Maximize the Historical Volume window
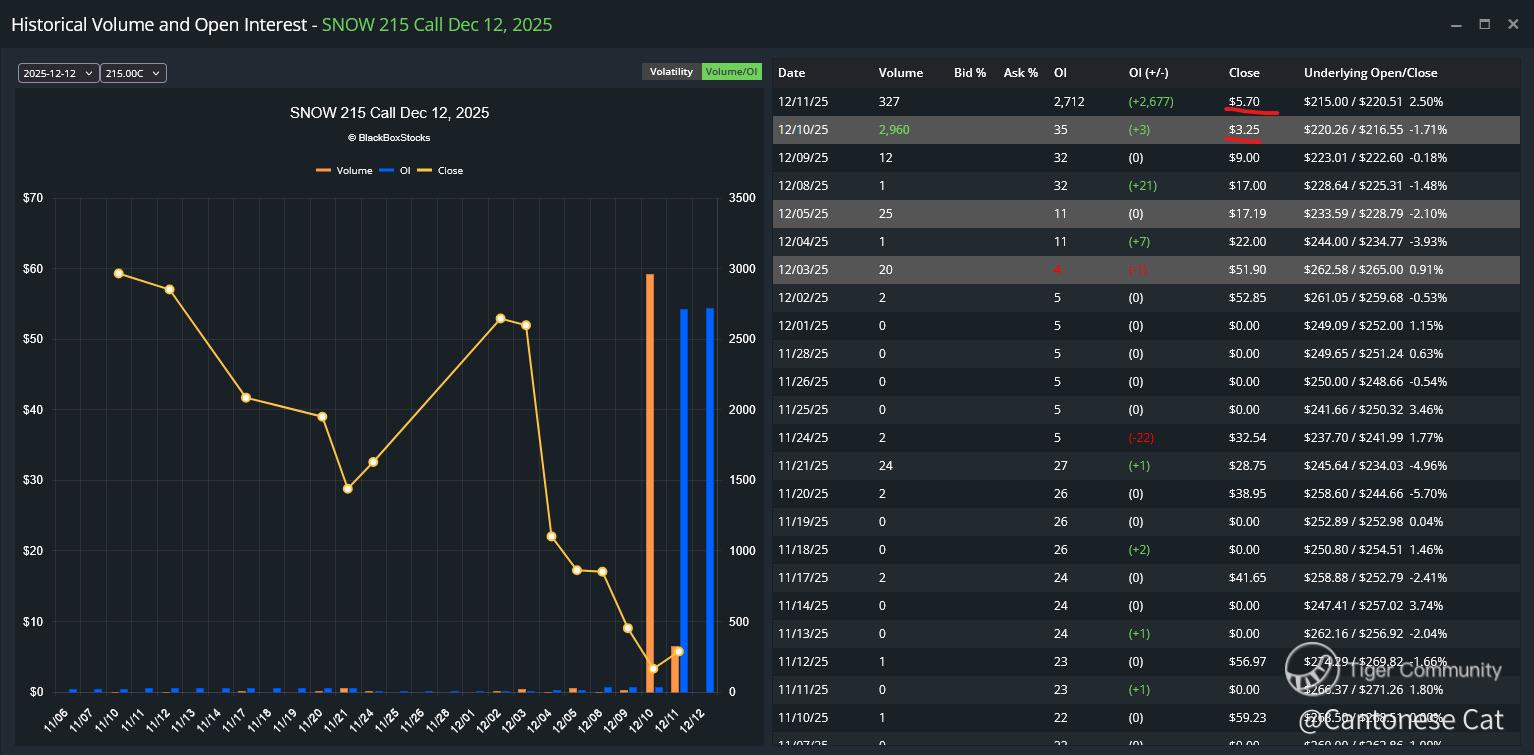1534x755 pixels. click(x=1485, y=24)
